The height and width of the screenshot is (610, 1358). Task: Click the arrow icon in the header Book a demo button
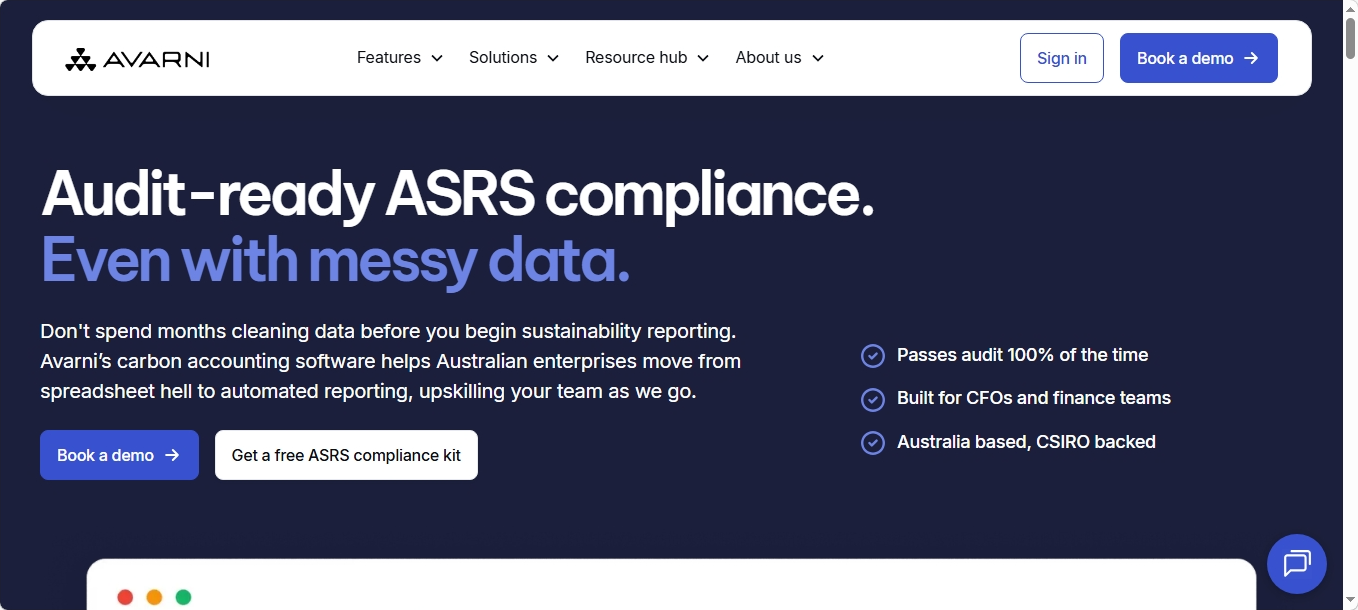point(1251,58)
